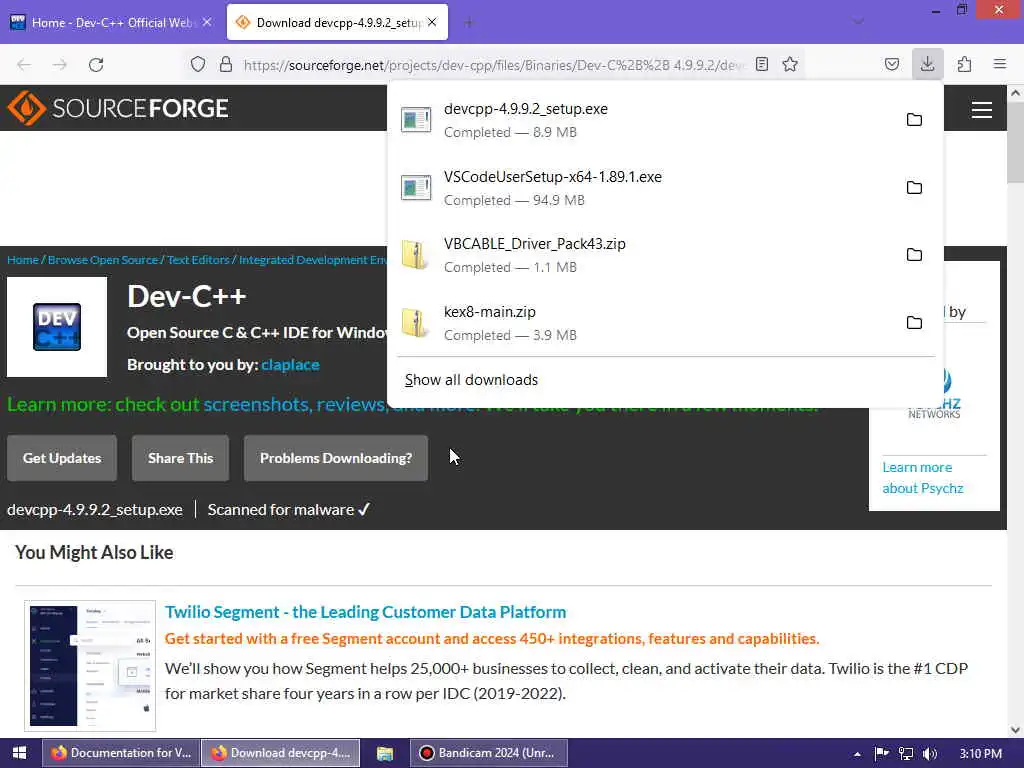Bookmark this page with the star icon
The width and height of the screenshot is (1024, 768).
click(790, 64)
